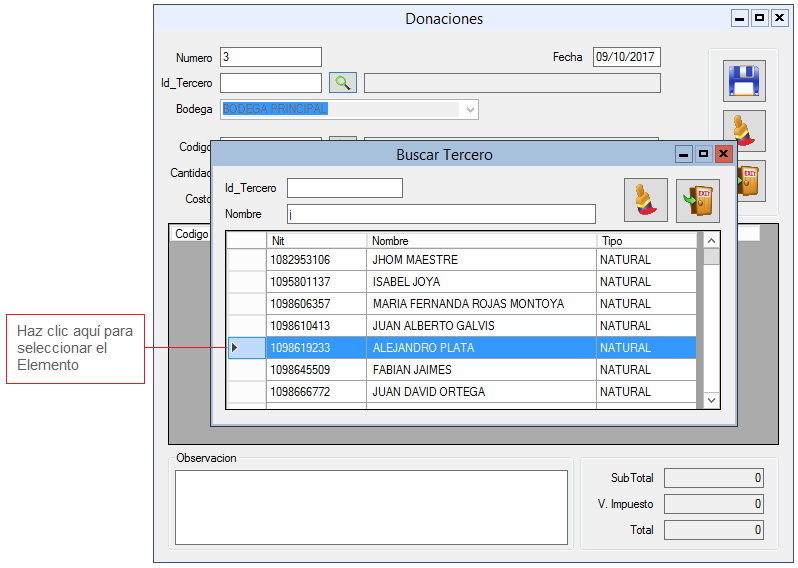Click the floppy disk save icon
Viewport: 798px width, 568px height.
tap(744, 81)
